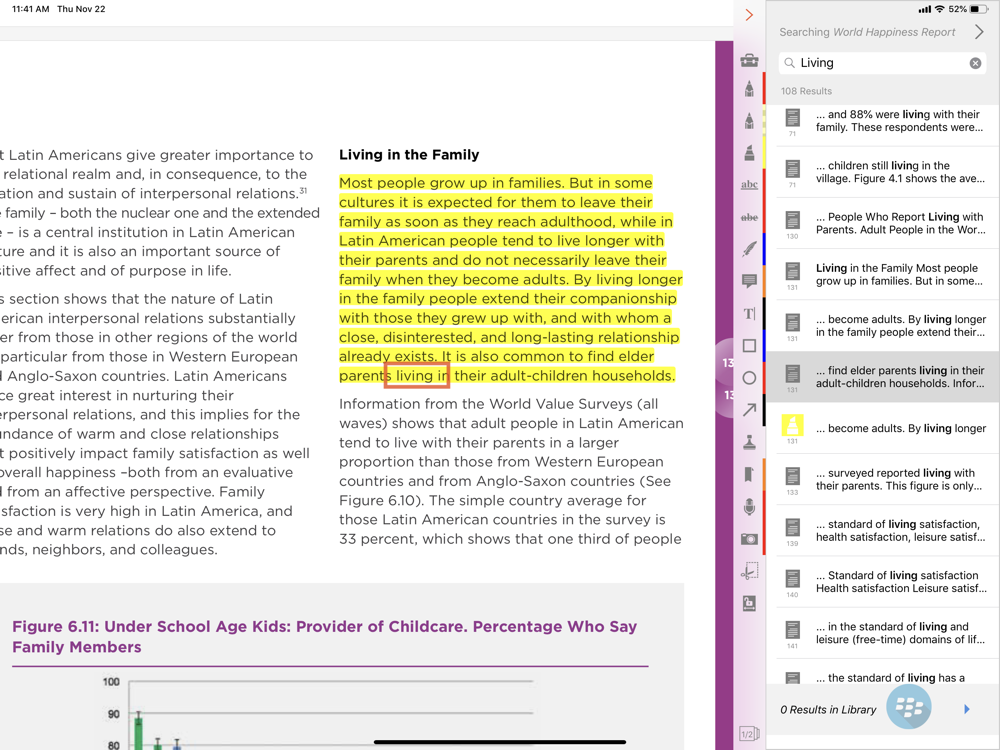The width and height of the screenshot is (1000, 750).
Task: Tap the blue arrow beside library results
Action: (967, 709)
